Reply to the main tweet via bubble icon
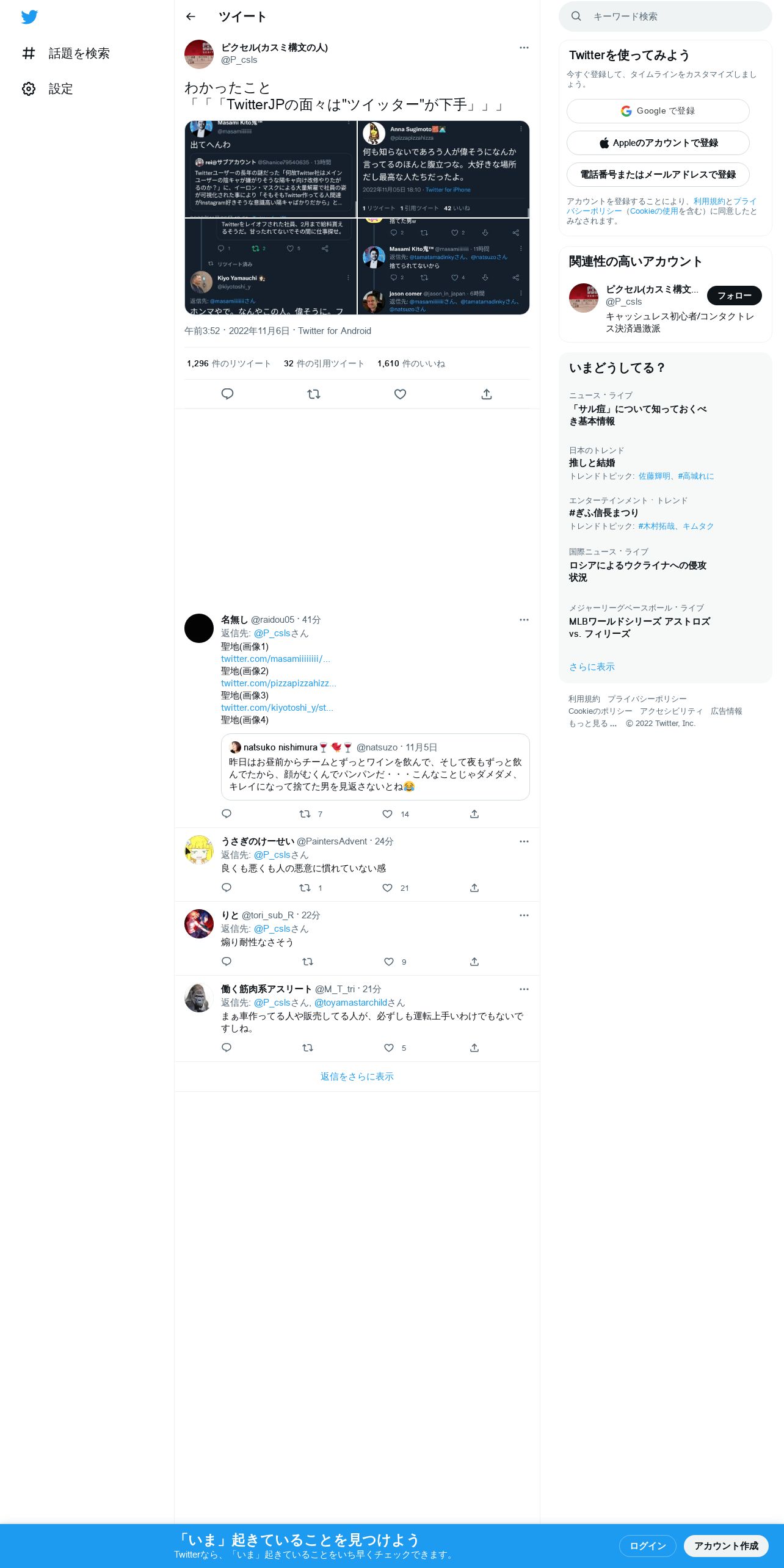 pos(227,394)
